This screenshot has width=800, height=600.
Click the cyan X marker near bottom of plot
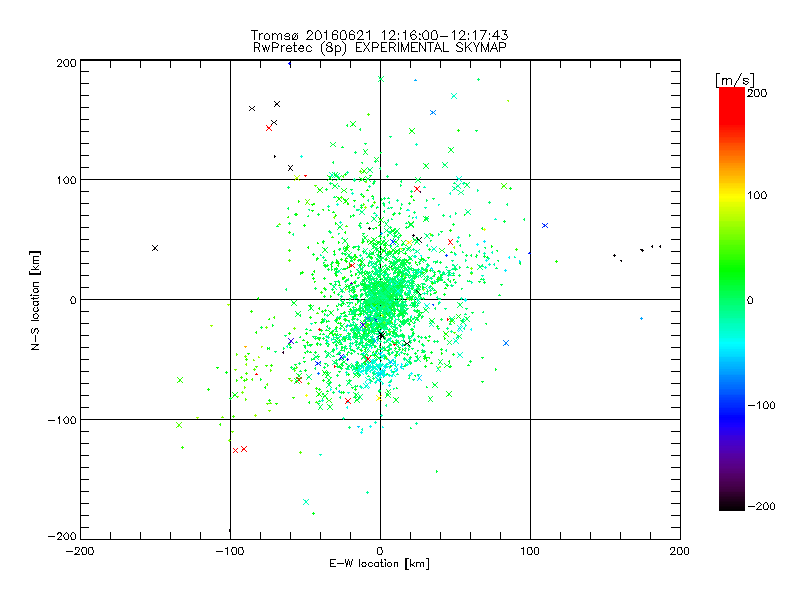pyautogui.click(x=306, y=502)
